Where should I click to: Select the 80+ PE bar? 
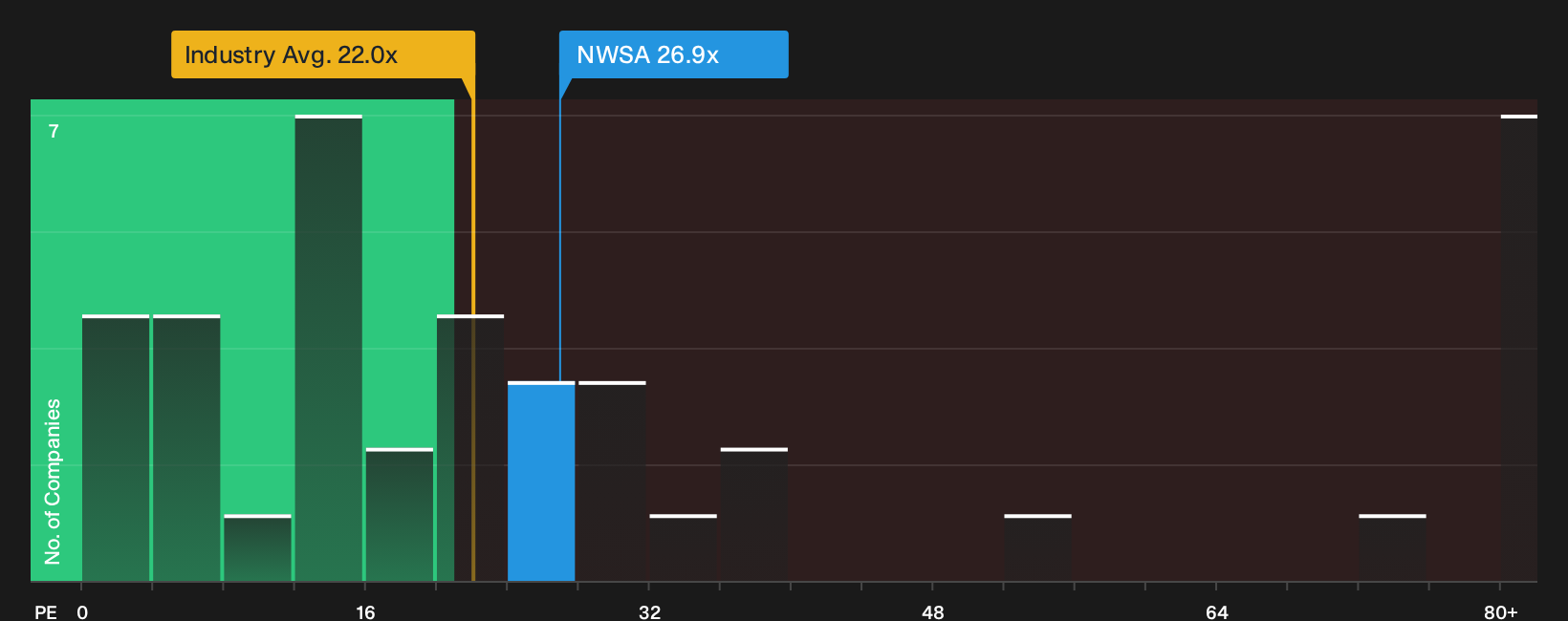(x=1519, y=348)
